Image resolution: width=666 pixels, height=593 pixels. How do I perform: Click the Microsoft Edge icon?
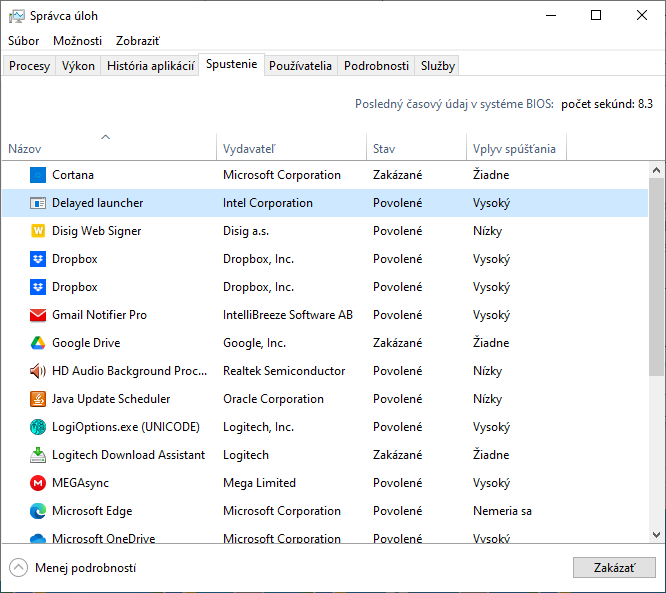[x=38, y=511]
